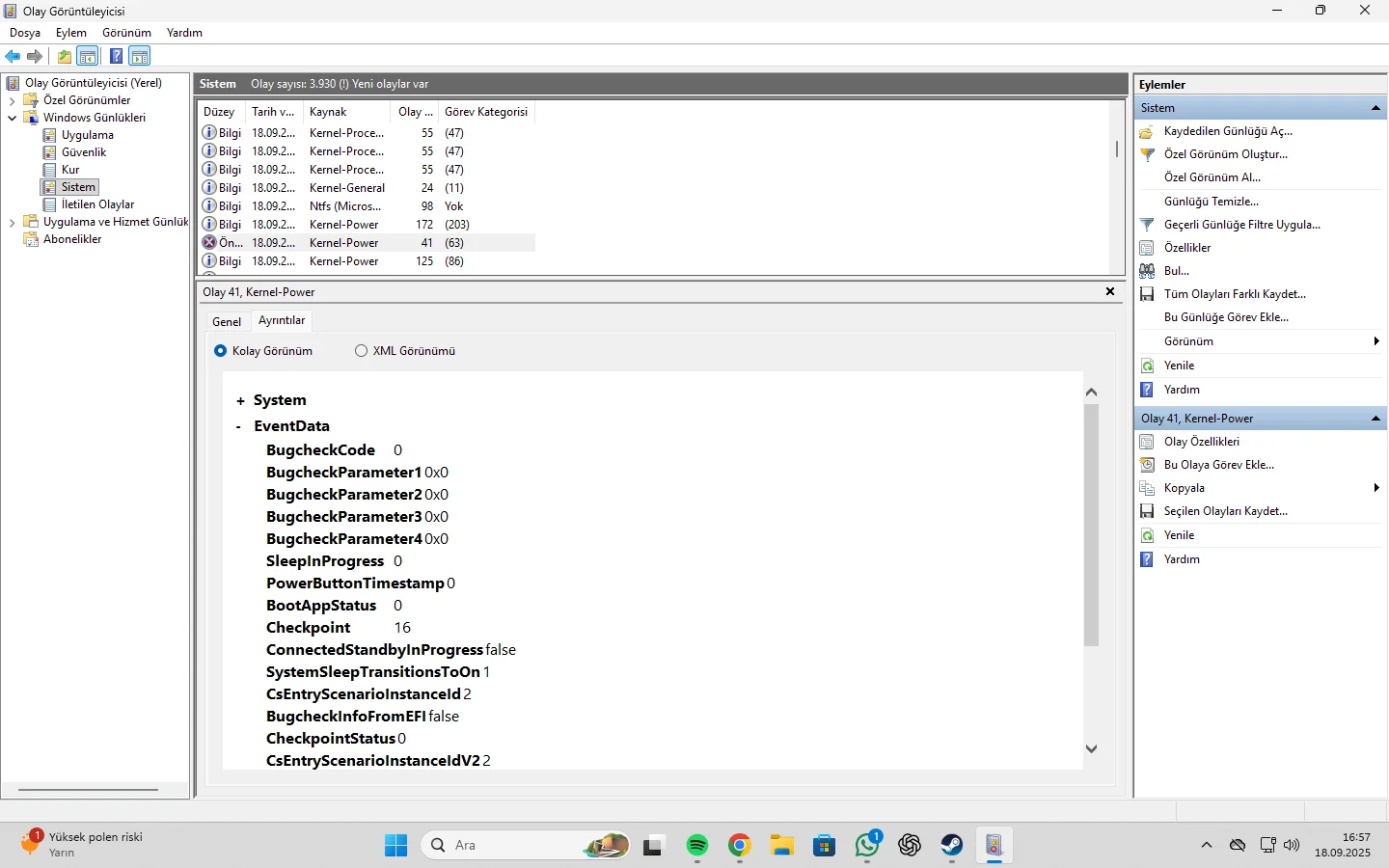The height and width of the screenshot is (868, 1389).
Task: Click the details pane vertical scrollbar thumb
Action: pyautogui.click(x=1092, y=525)
